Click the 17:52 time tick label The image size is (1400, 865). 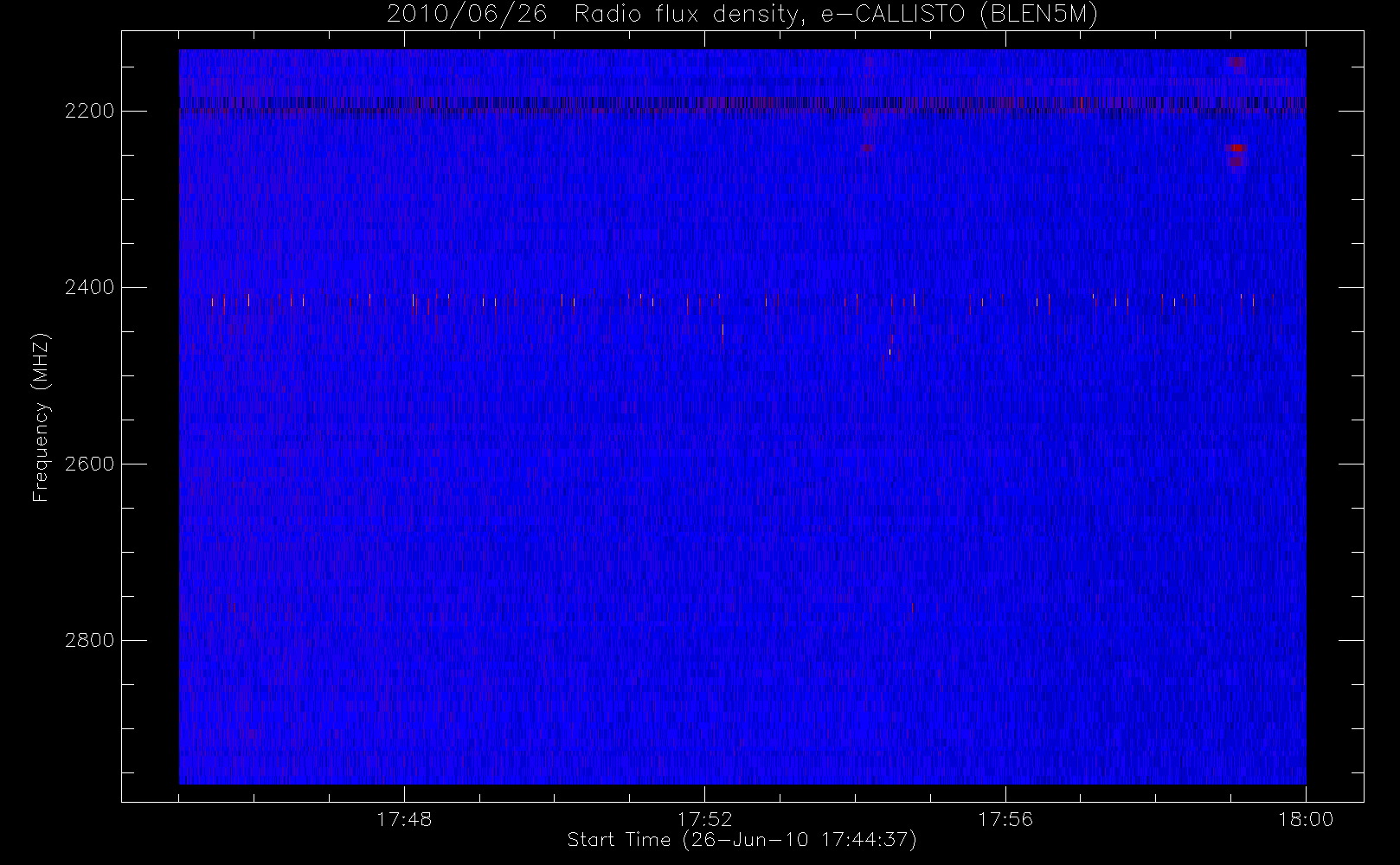point(704,819)
